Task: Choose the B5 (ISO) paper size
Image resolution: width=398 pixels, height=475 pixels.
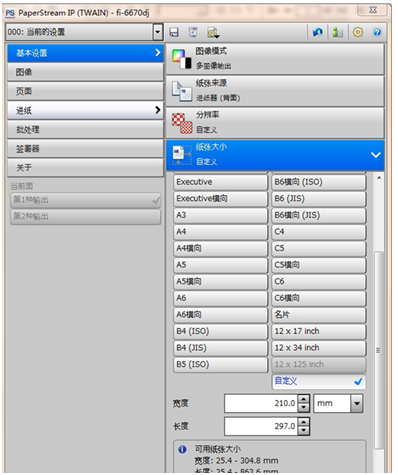Action: pos(220,365)
